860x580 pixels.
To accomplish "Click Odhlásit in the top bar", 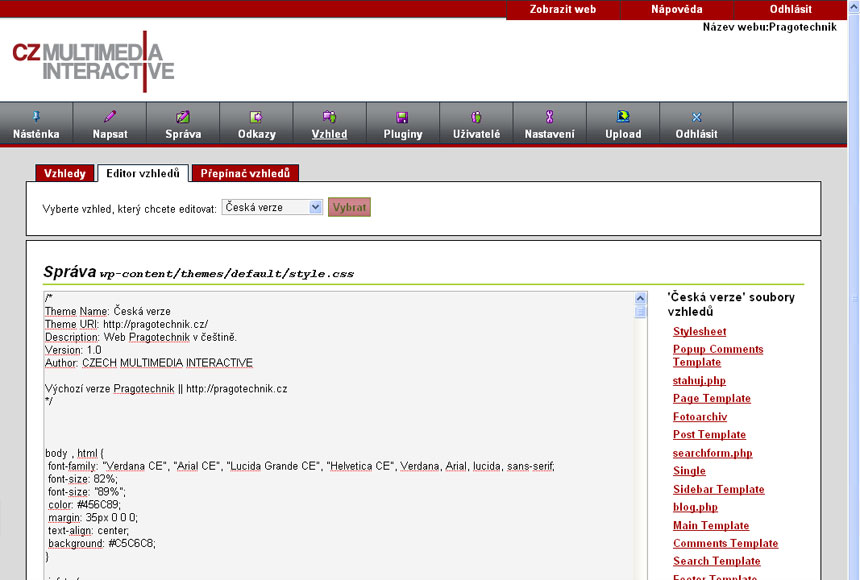I will [x=790, y=9].
